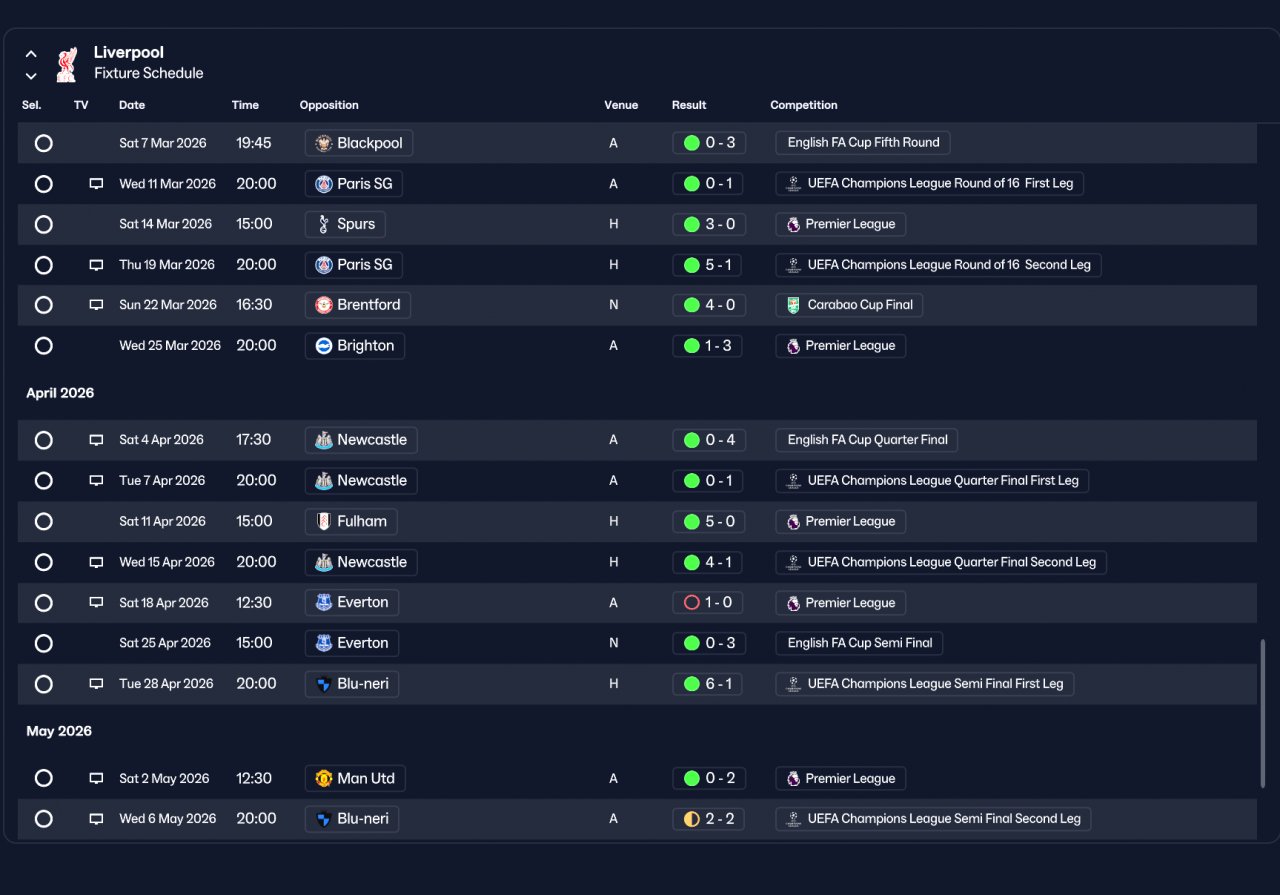Sort by the Competition column header
This screenshot has width=1280, height=895.
[x=804, y=105]
